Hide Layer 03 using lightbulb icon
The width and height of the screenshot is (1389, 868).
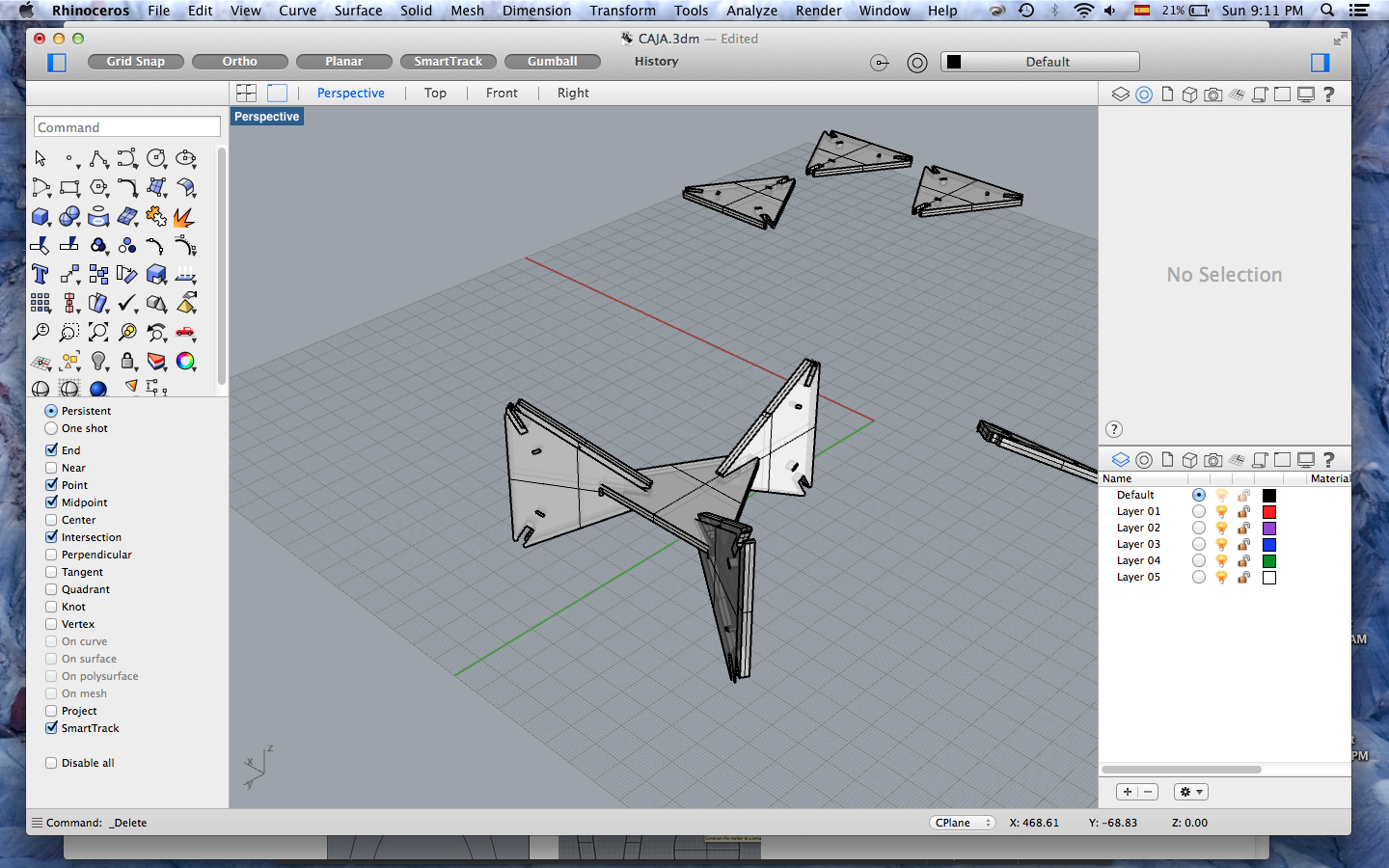click(1221, 545)
